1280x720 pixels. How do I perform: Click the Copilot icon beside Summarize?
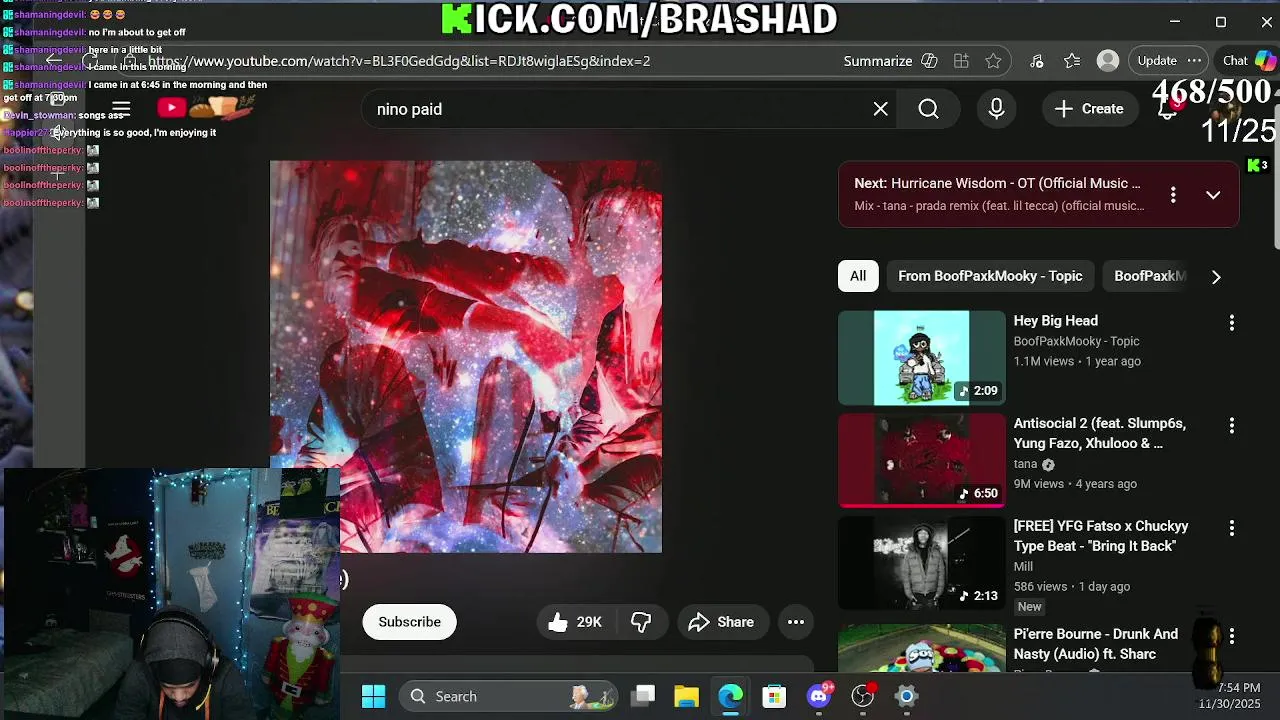pos(929,61)
